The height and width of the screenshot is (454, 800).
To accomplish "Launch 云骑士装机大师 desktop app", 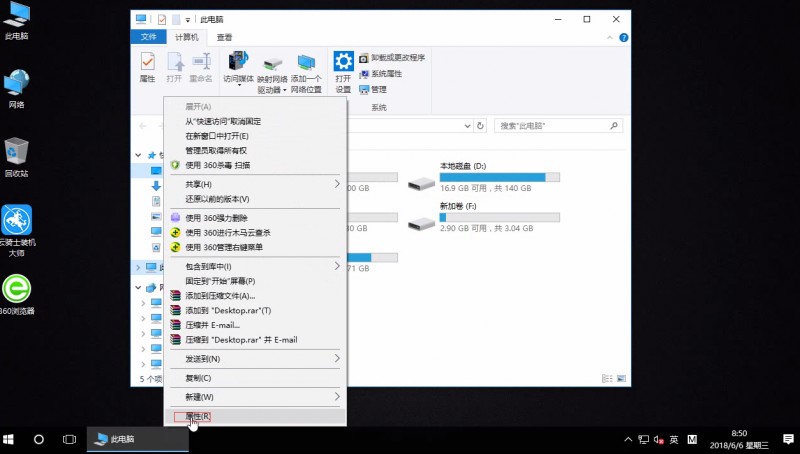I will click(17, 231).
